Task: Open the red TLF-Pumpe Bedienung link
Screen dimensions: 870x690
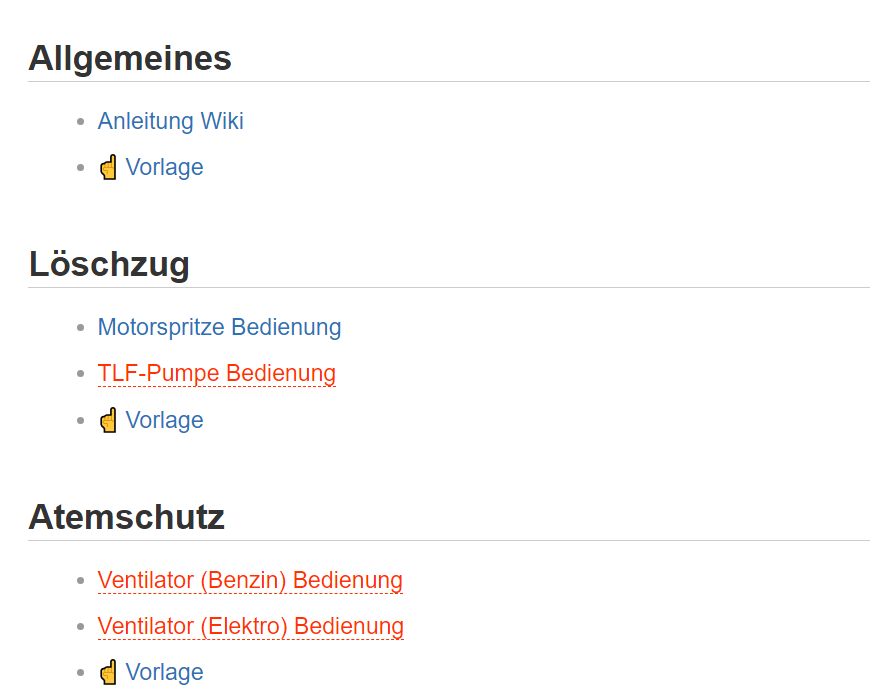Action: [216, 373]
